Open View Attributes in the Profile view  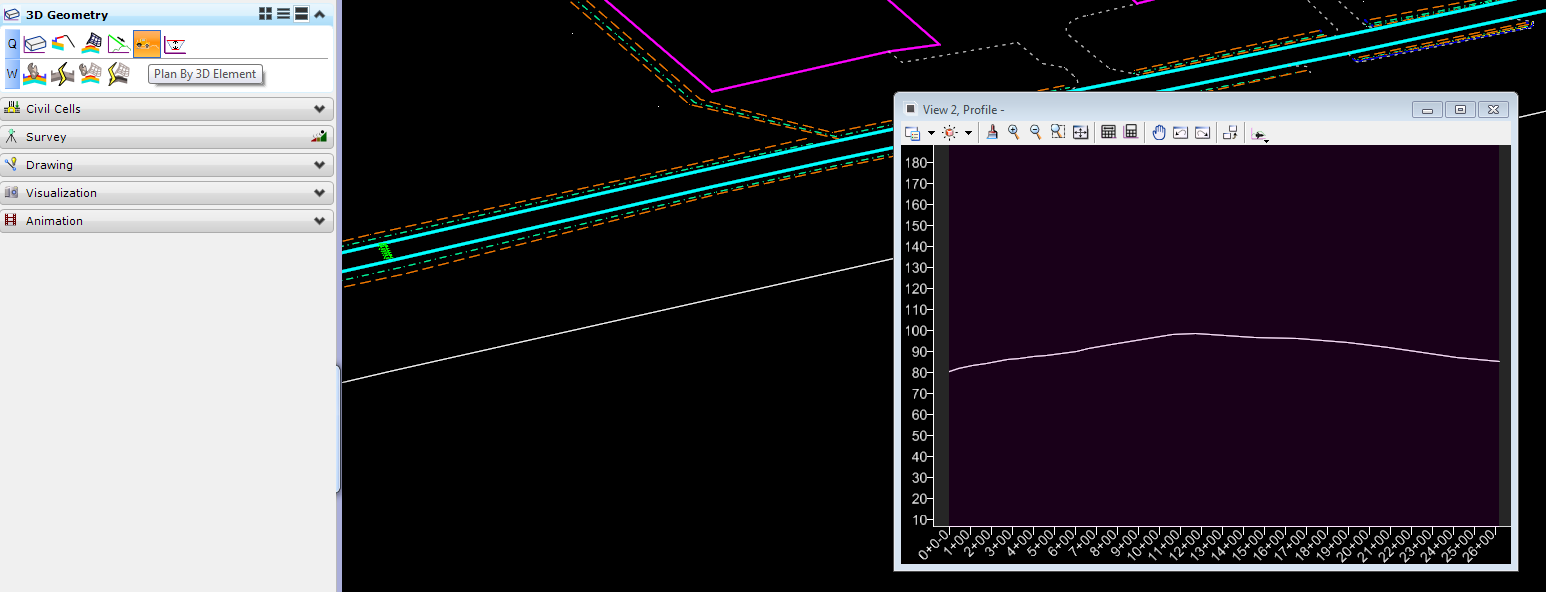coord(912,132)
